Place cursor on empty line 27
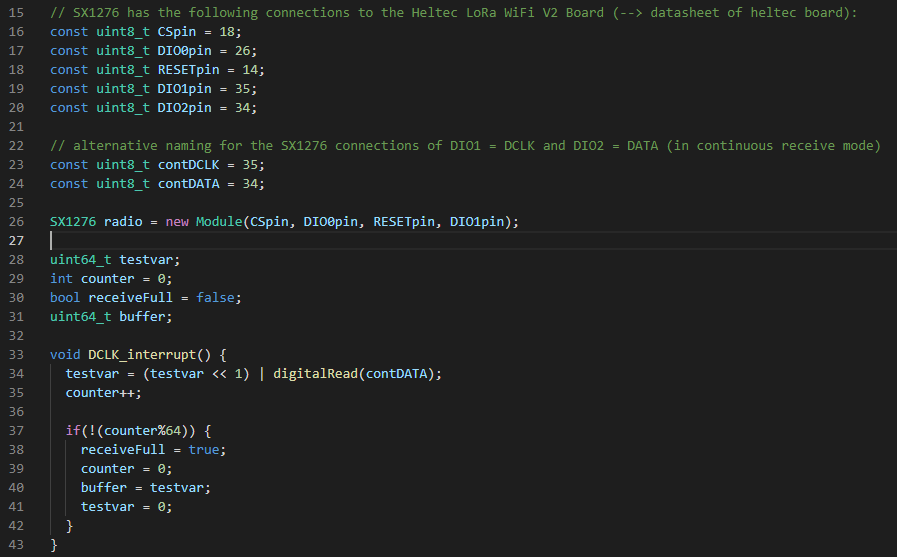Viewport: 897px width, 557px height. 473,241
